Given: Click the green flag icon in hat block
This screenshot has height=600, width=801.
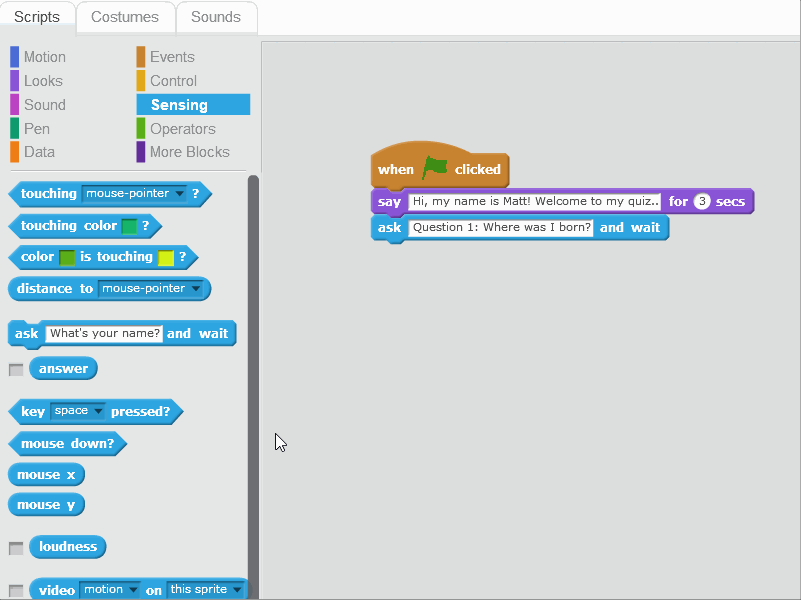Looking at the screenshot, I should coord(434,167).
